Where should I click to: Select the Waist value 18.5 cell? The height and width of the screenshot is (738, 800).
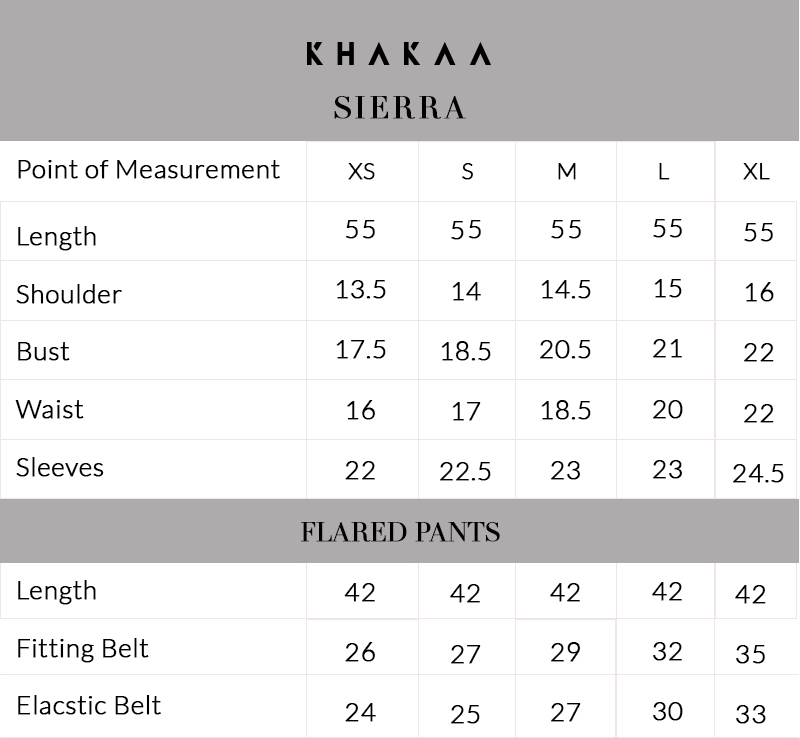(x=565, y=410)
